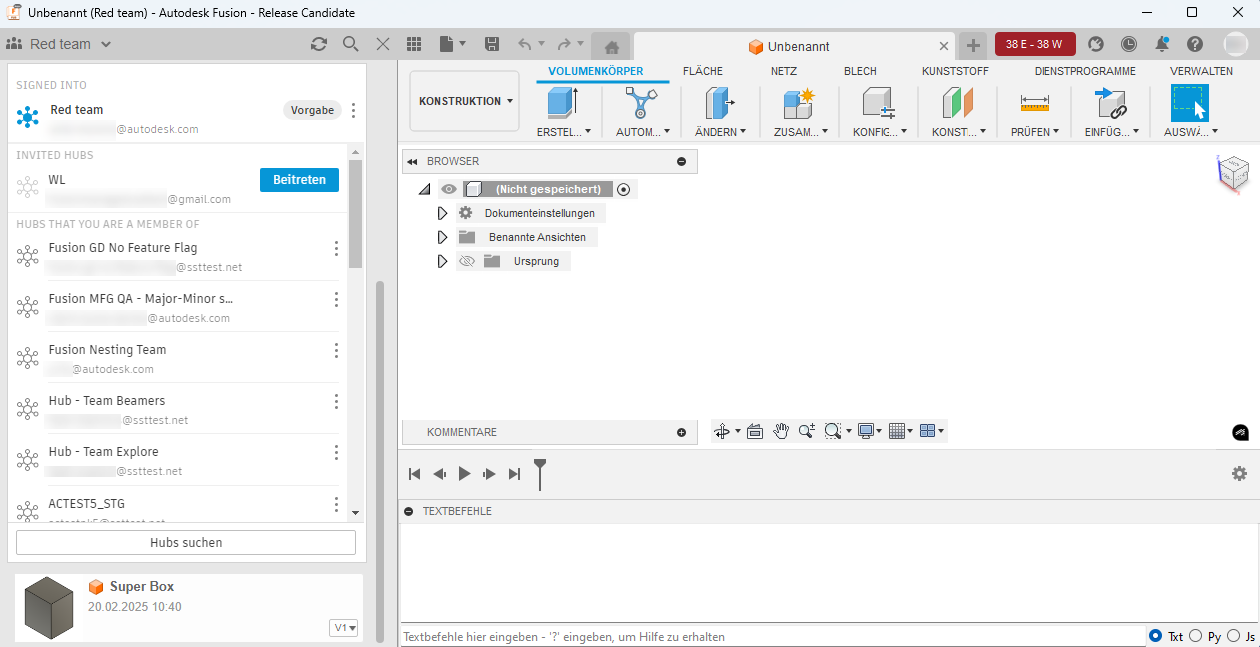Open the Help question mark menu

pos(1194,44)
